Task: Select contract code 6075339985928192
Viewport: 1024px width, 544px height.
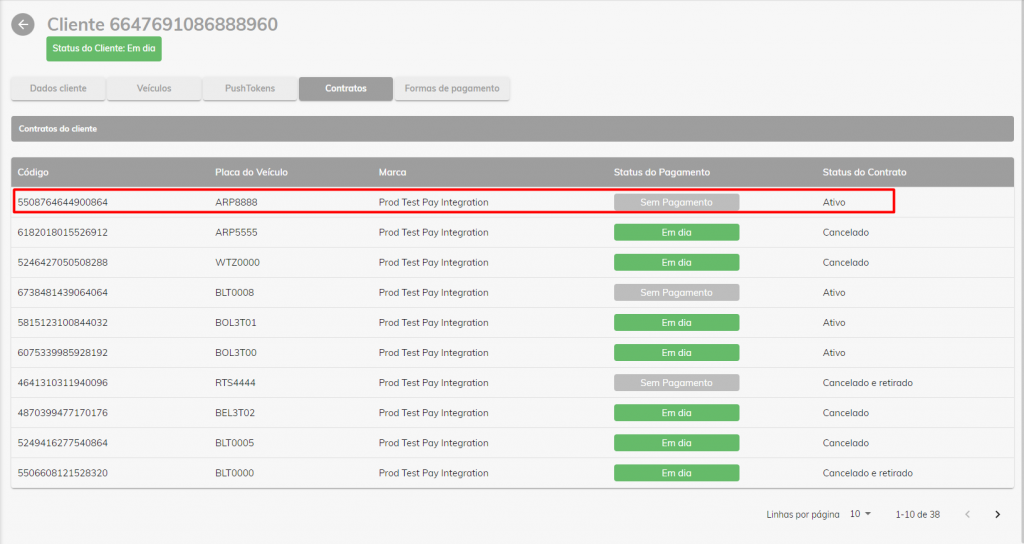Action: pos(63,353)
